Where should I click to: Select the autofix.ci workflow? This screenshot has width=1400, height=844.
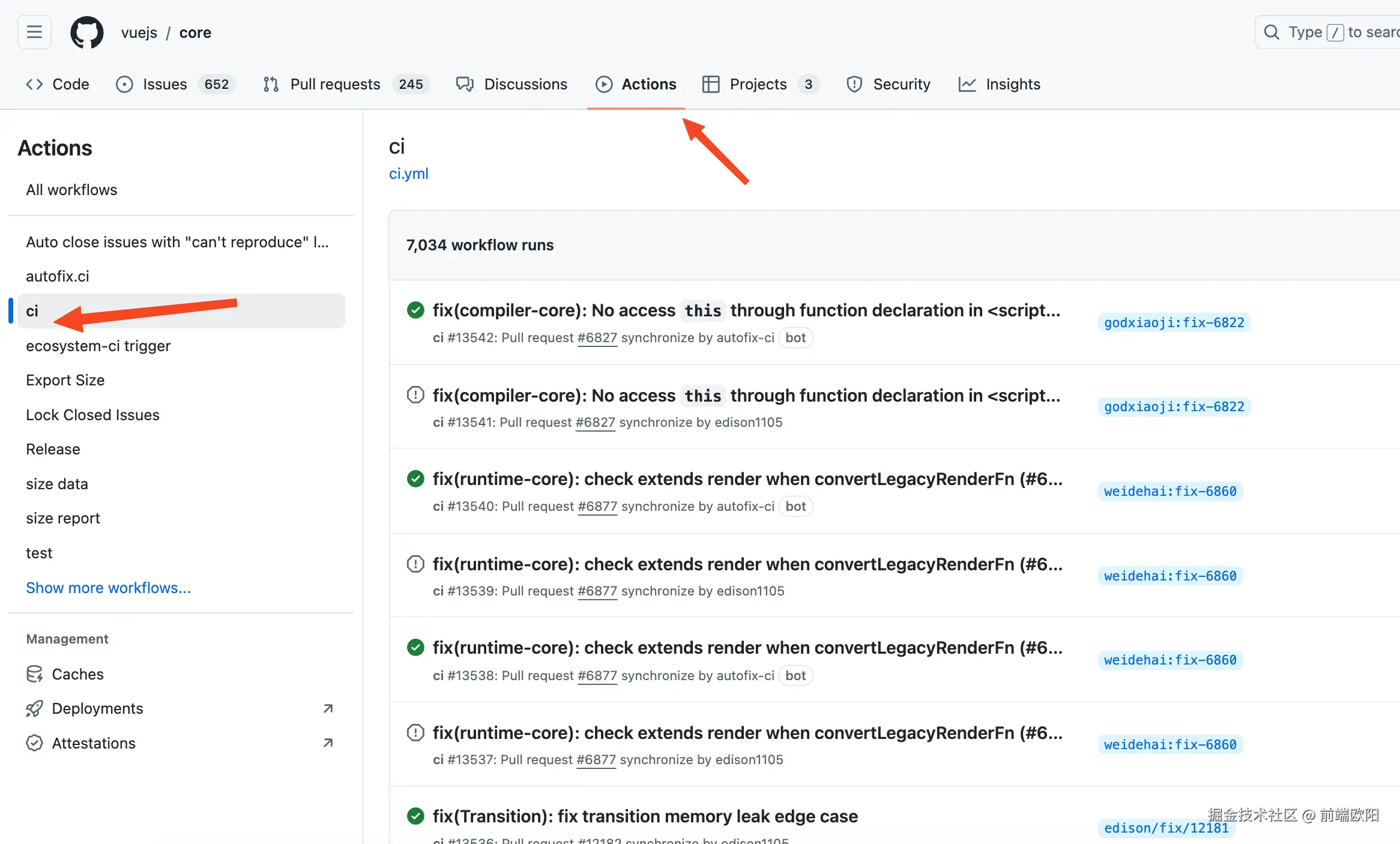coord(58,276)
